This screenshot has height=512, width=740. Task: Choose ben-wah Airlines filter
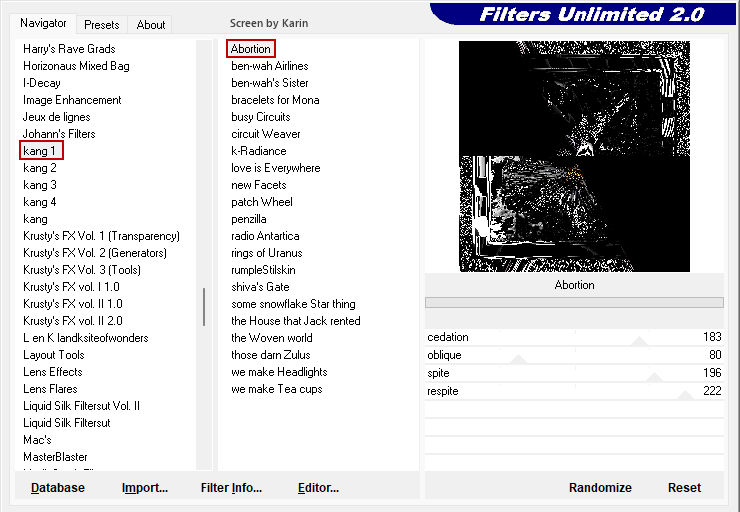click(x=269, y=66)
